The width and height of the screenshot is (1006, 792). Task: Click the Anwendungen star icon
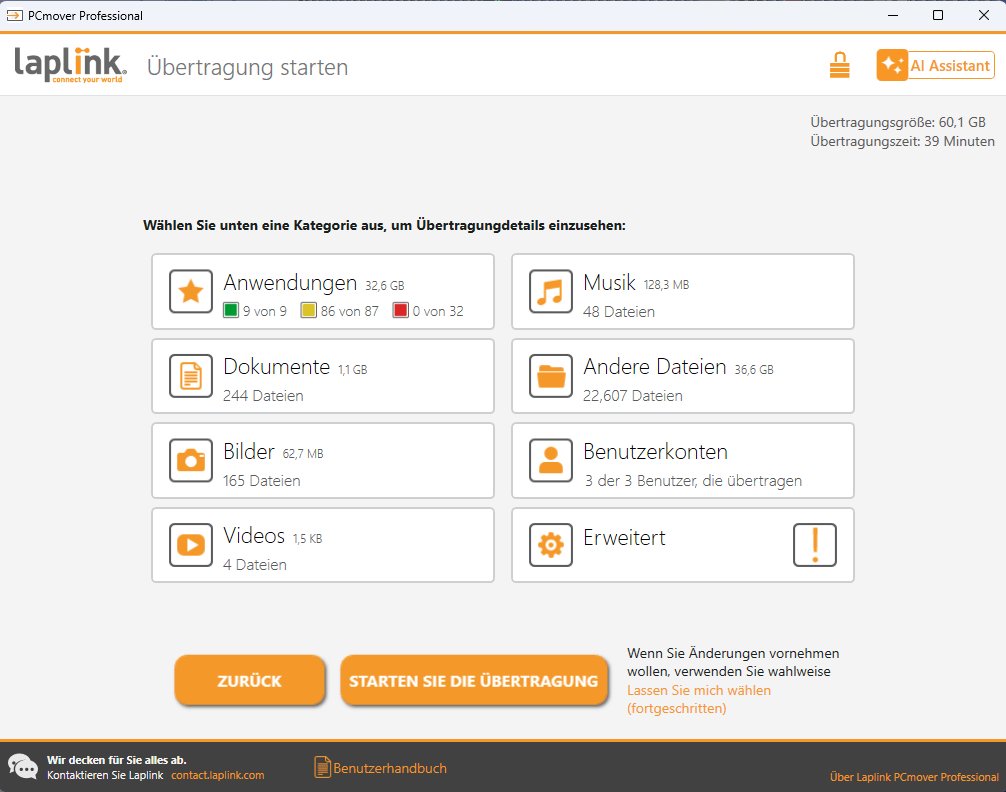[x=191, y=291]
